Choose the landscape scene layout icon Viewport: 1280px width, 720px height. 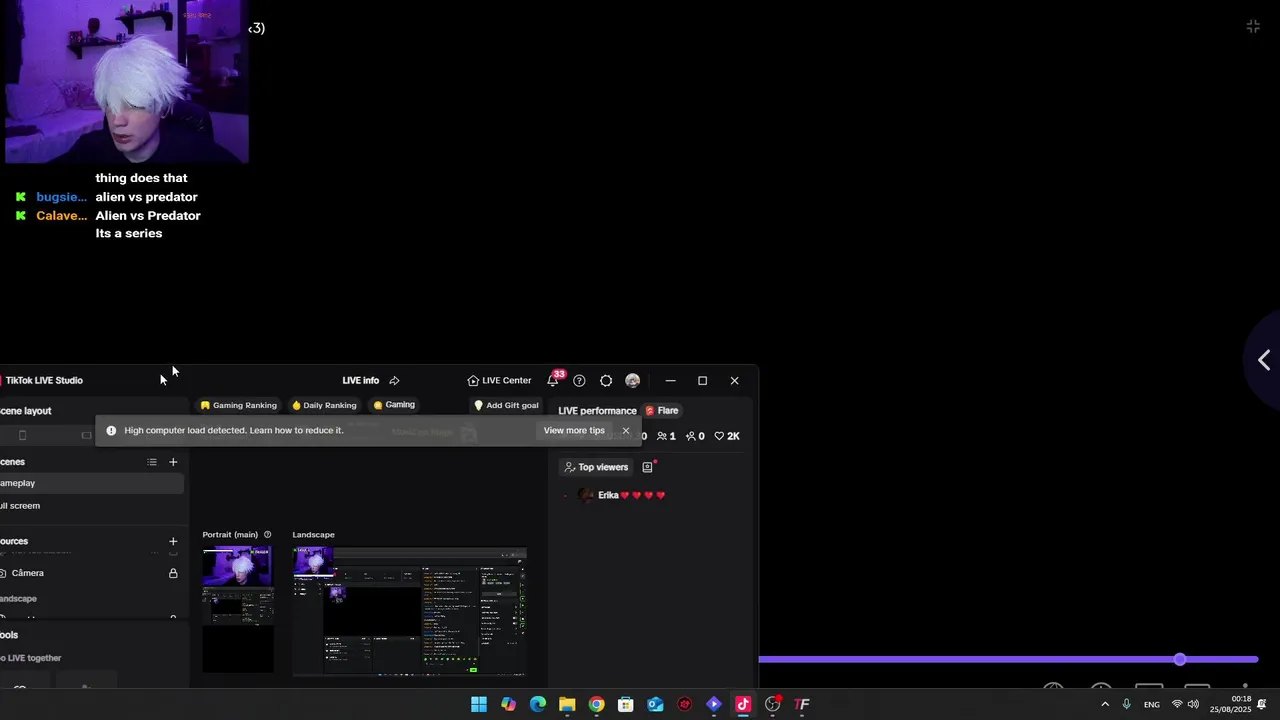(86, 435)
